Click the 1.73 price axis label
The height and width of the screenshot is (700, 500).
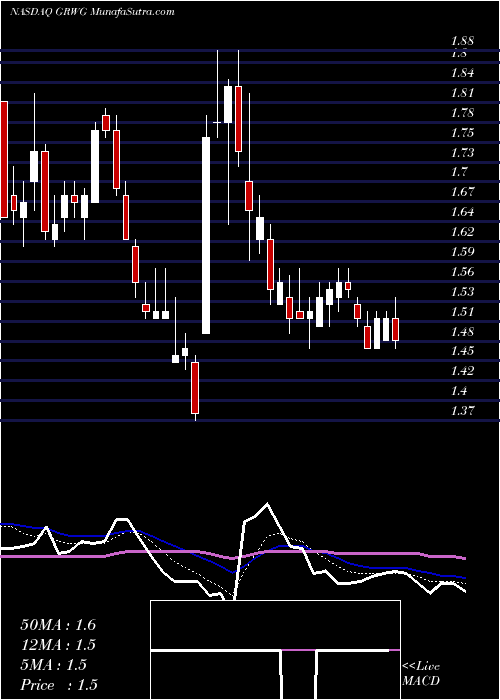(x=462, y=153)
